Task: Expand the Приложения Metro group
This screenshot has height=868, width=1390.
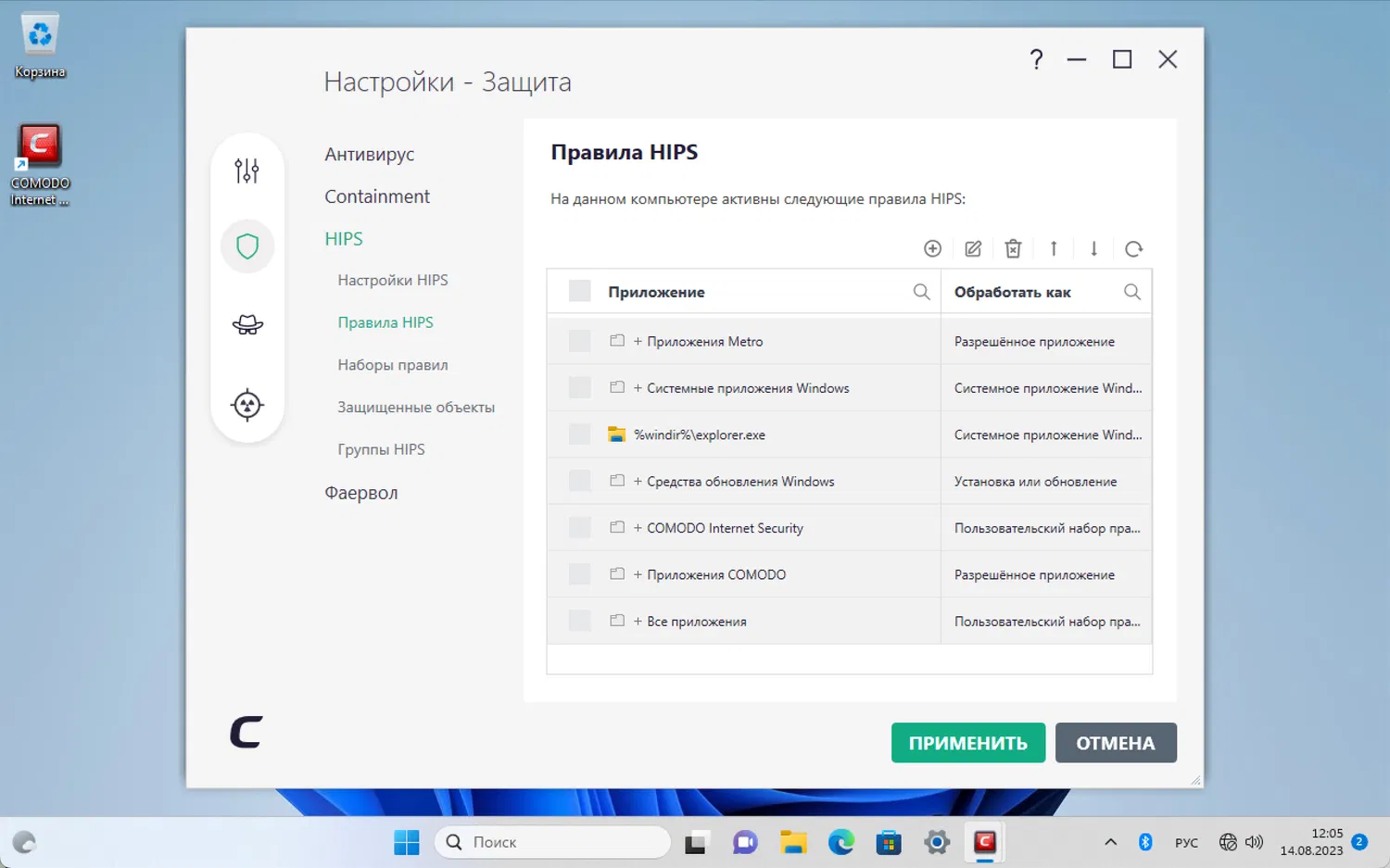Action: [x=638, y=342]
